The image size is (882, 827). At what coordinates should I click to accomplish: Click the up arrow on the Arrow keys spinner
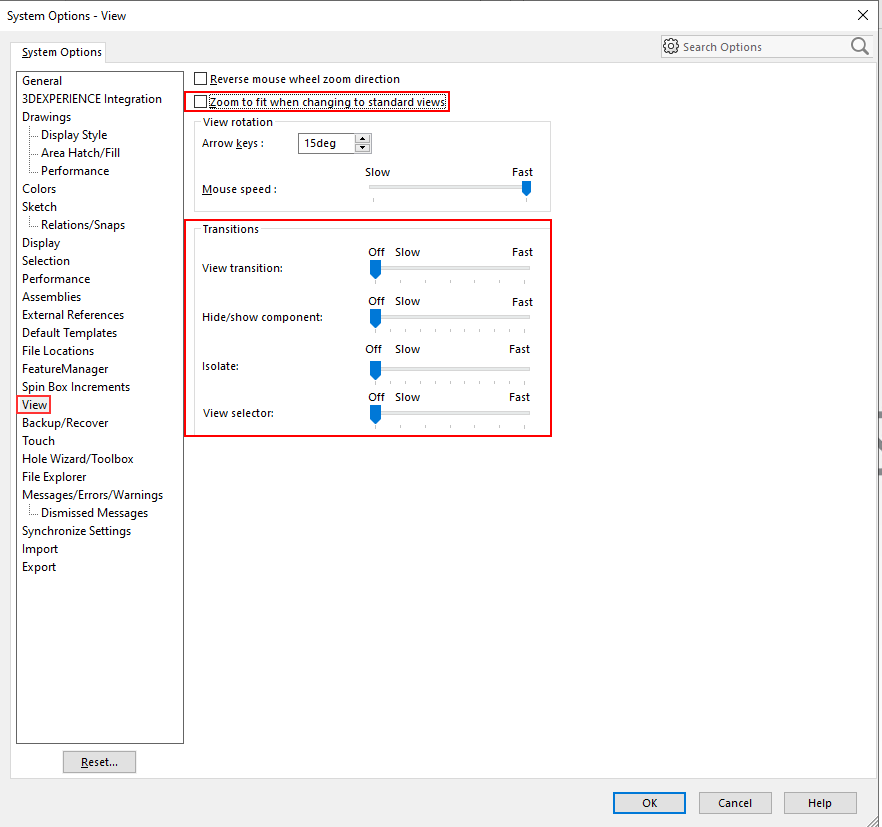362,138
